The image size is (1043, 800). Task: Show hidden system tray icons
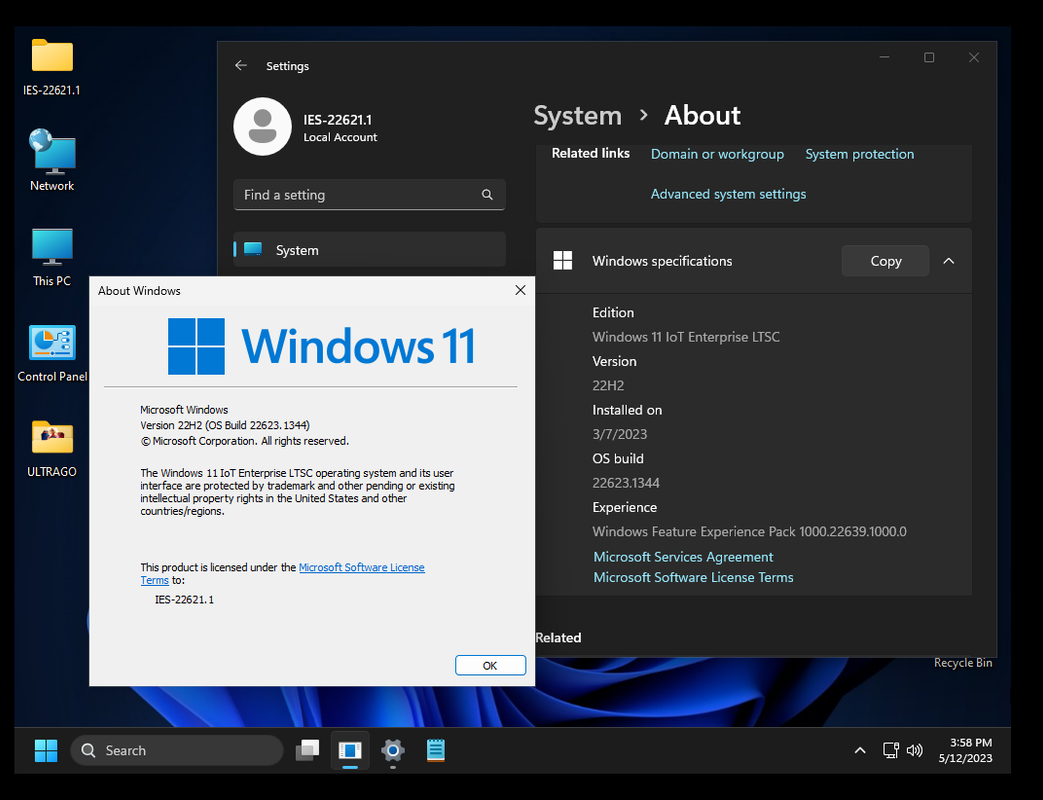coord(860,750)
